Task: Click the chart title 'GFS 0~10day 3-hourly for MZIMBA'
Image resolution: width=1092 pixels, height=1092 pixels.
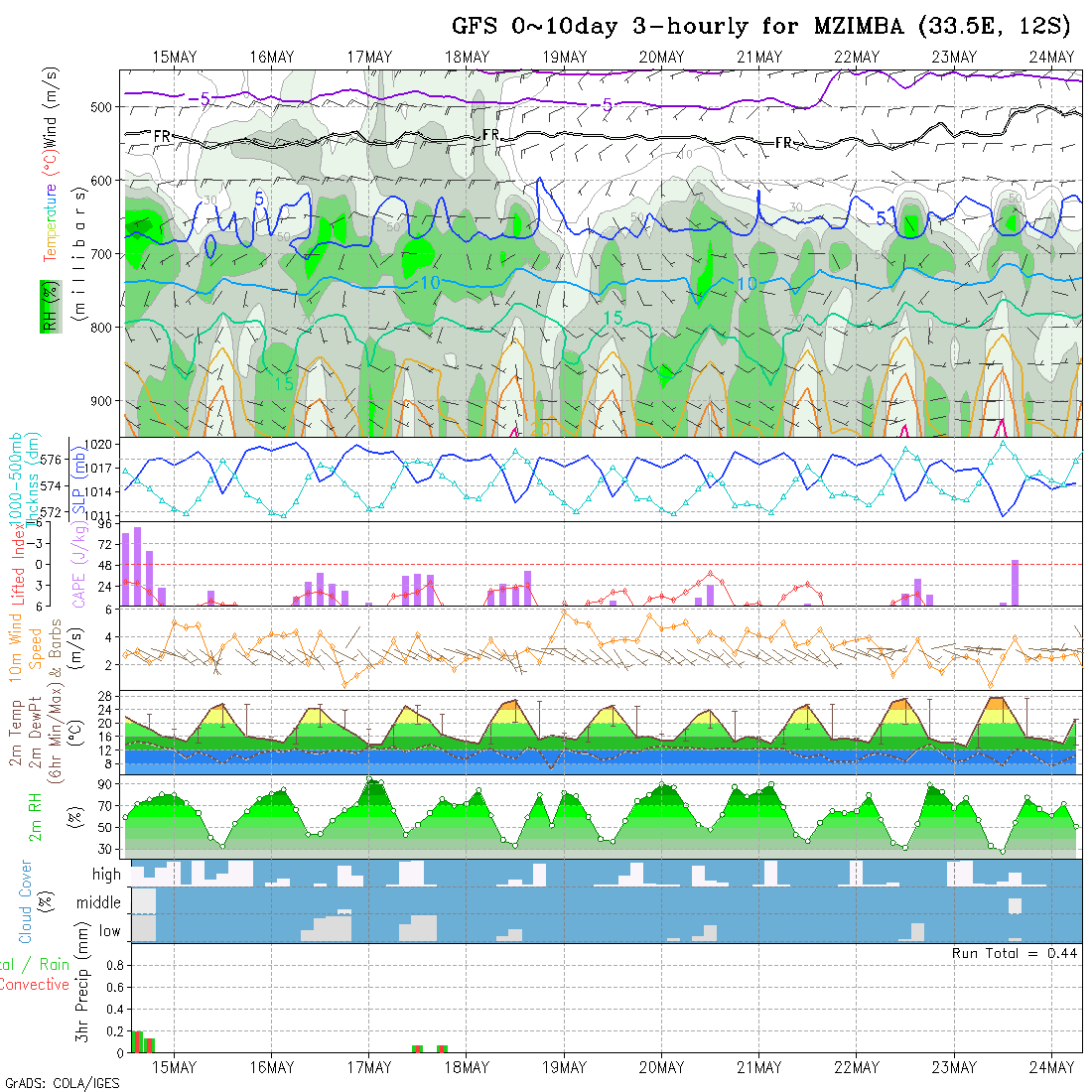Action: 678,26
